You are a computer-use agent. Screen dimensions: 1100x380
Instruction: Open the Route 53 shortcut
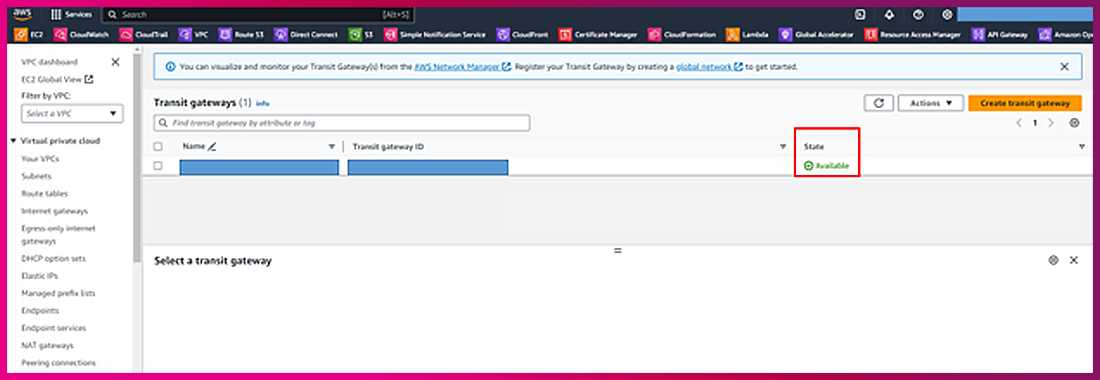[x=241, y=34]
